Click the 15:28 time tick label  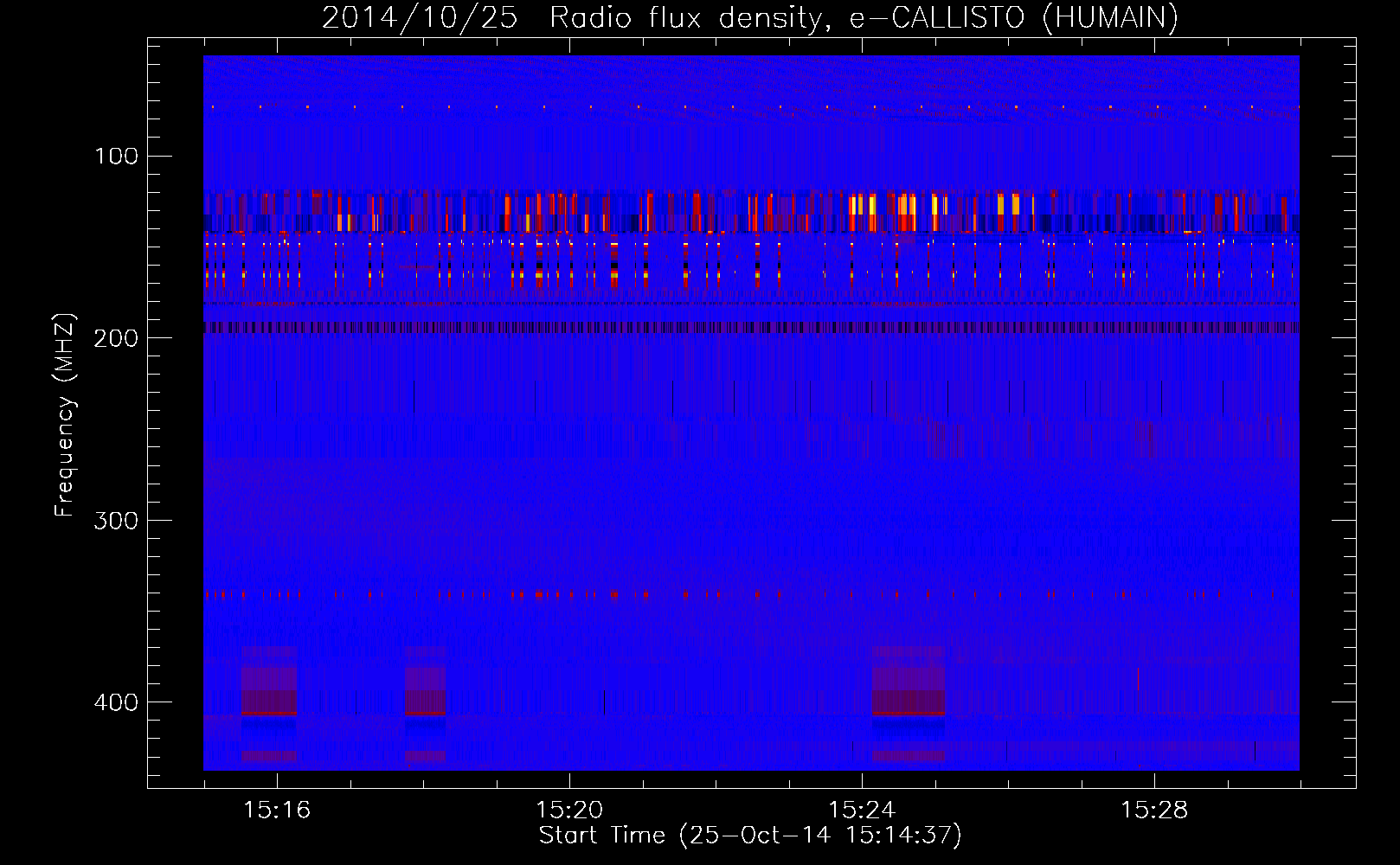point(1154,811)
